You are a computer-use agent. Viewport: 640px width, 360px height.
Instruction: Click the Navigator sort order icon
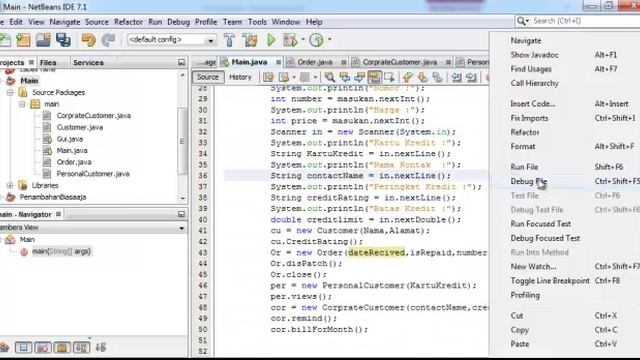click(x=100, y=347)
